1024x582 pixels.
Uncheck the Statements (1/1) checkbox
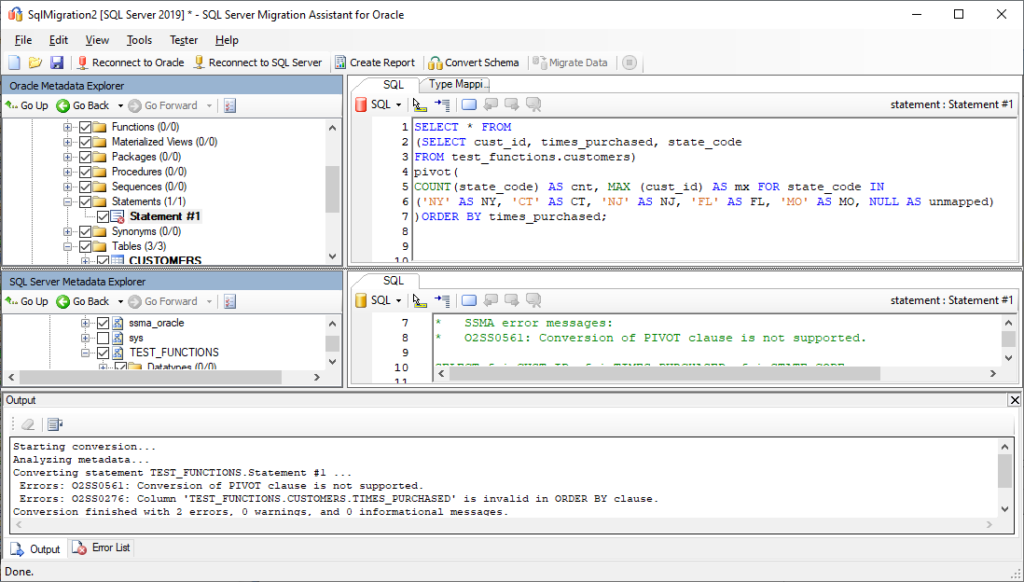point(85,202)
